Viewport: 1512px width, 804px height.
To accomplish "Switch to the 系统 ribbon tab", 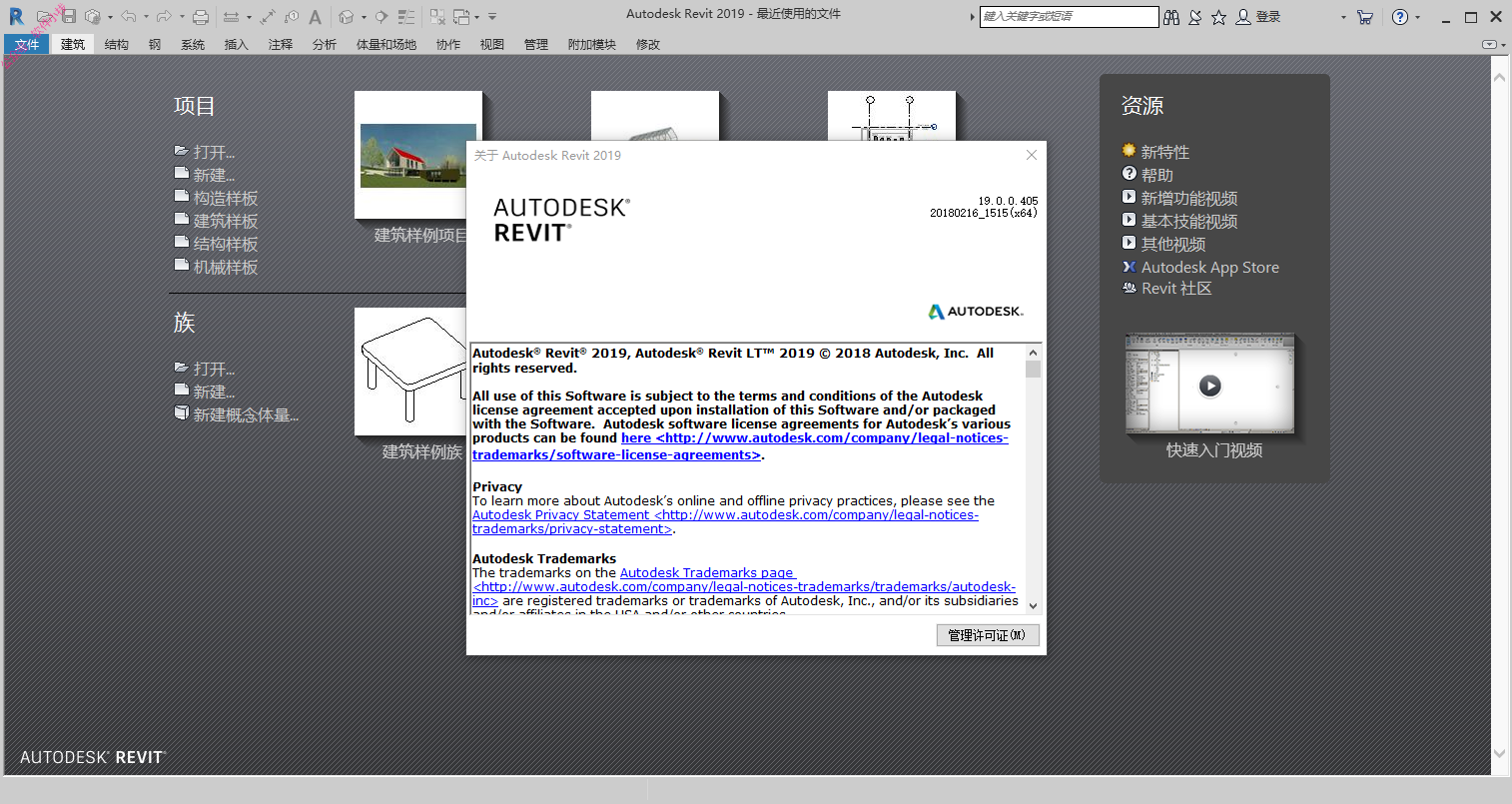I will pos(193,44).
